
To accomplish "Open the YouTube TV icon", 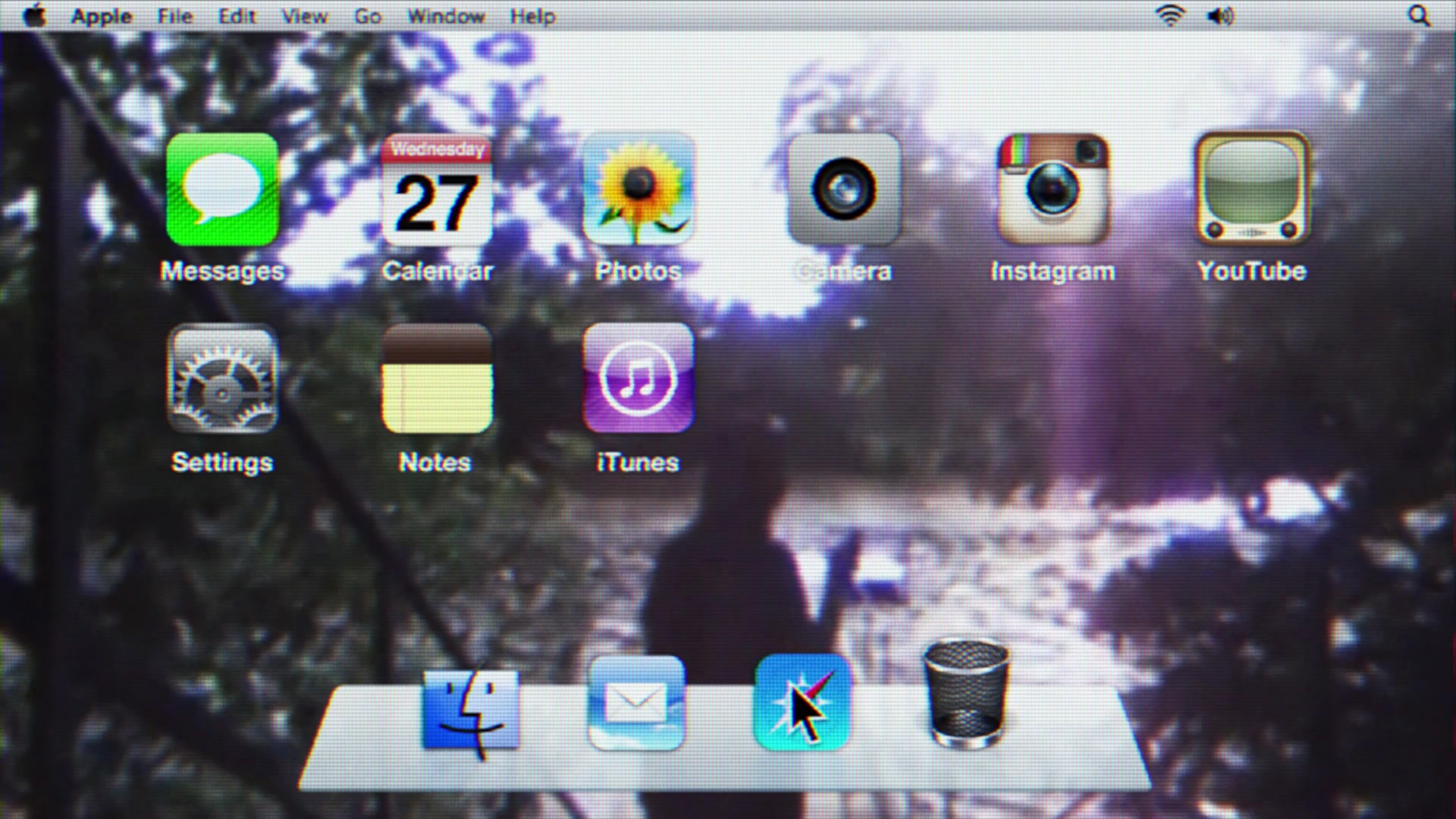I will coord(1253,190).
